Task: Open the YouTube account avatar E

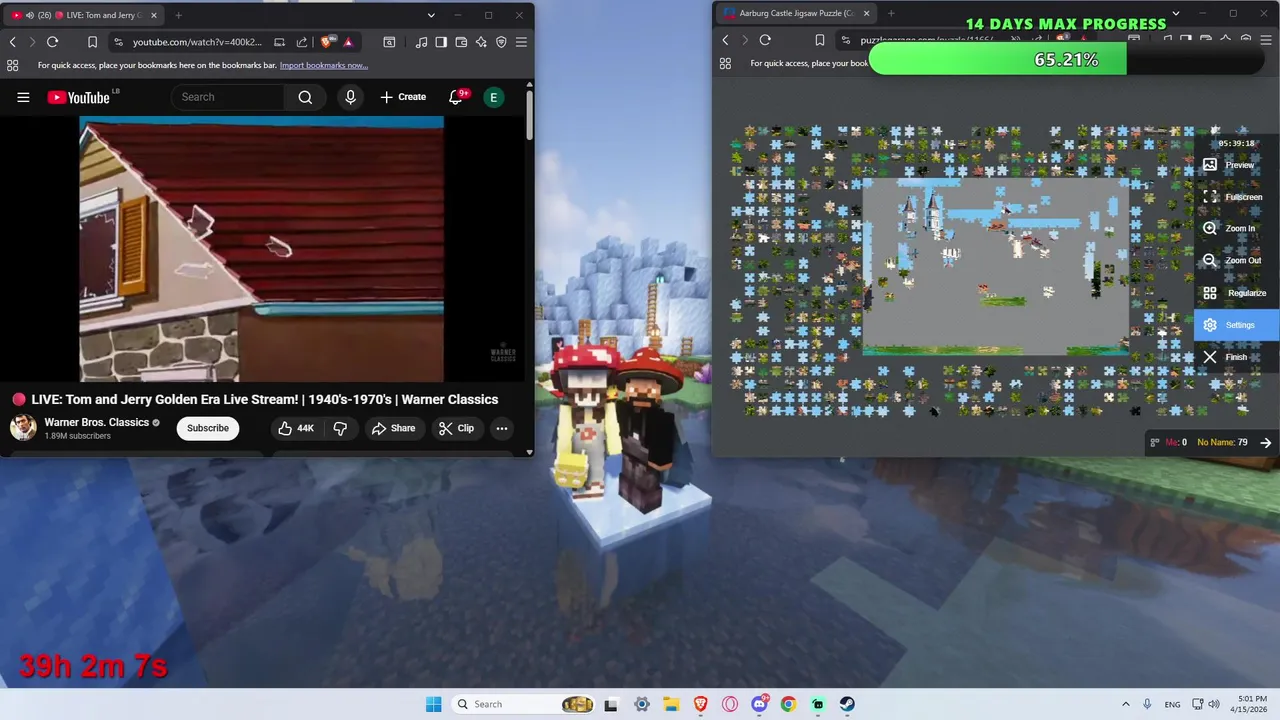Action: click(x=493, y=97)
